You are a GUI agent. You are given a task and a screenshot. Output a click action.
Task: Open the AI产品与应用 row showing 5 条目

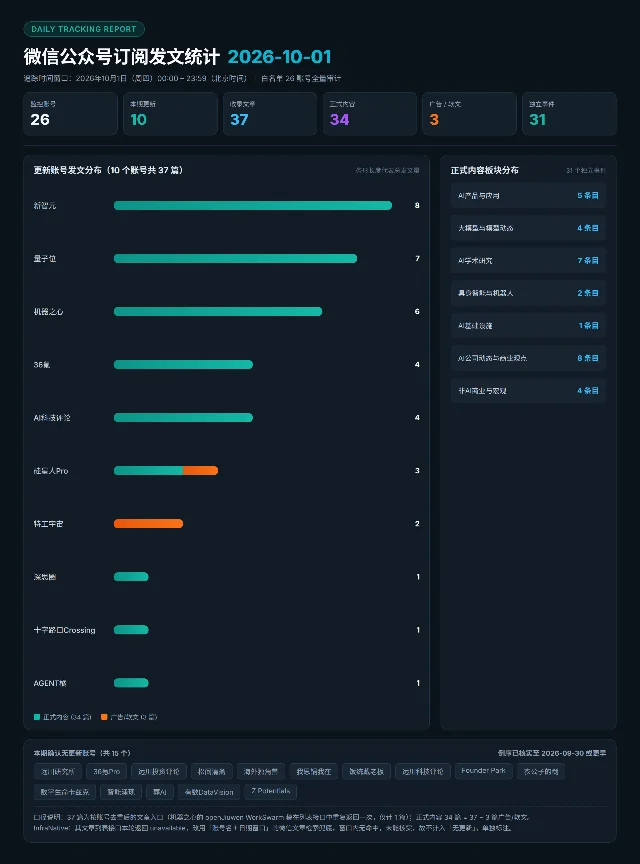pyautogui.click(x=528, y=196)
